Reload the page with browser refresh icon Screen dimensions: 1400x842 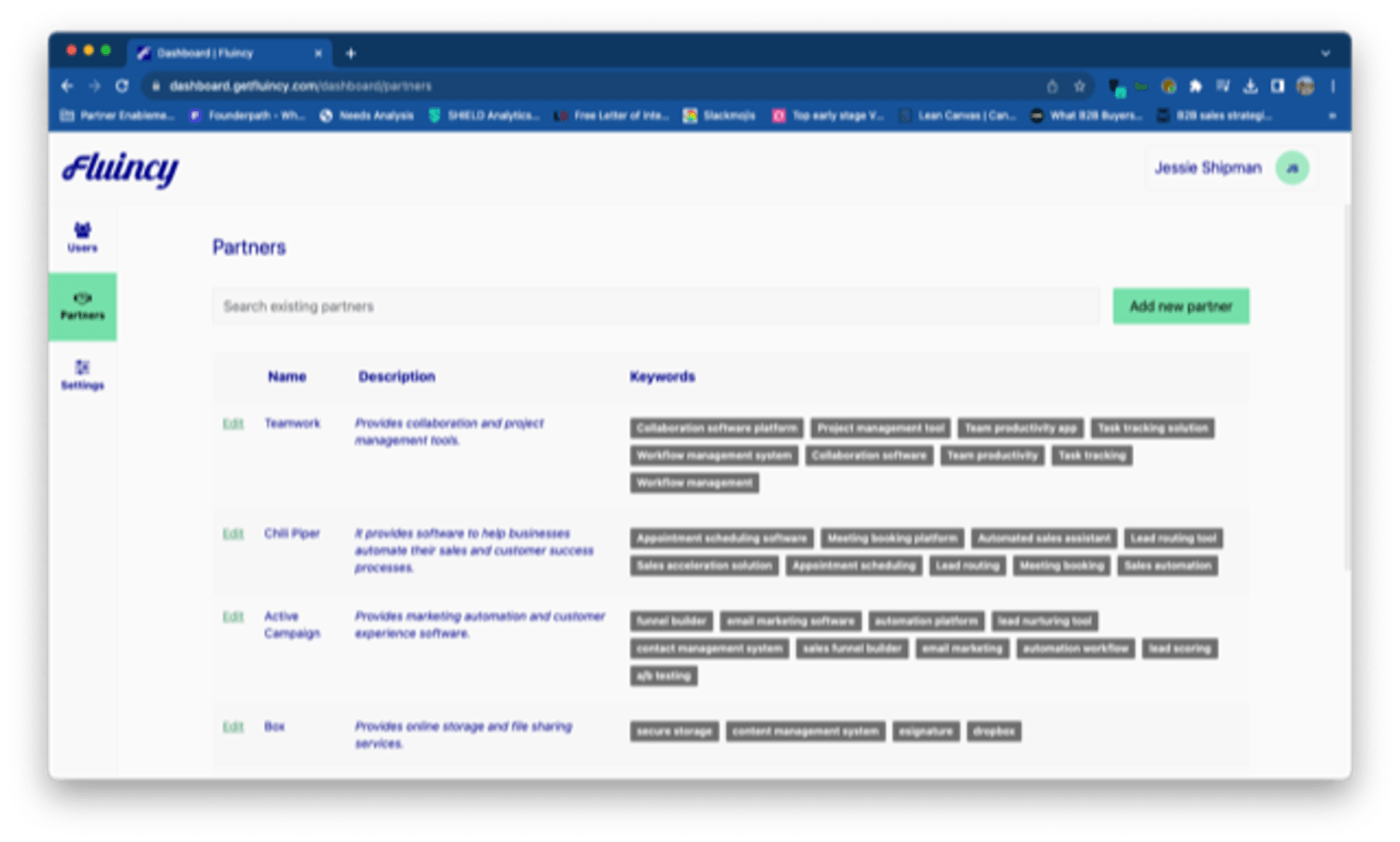pos(121,86)
